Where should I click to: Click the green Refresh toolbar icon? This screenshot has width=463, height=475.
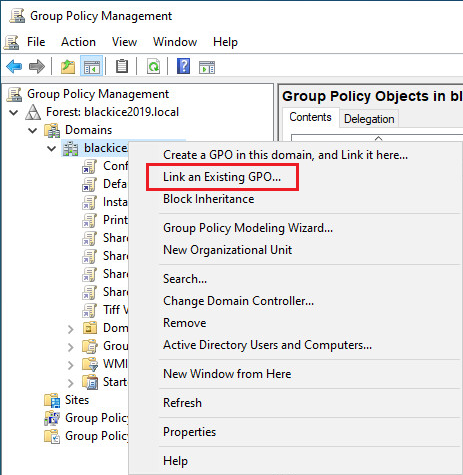[x=153, y=66]
